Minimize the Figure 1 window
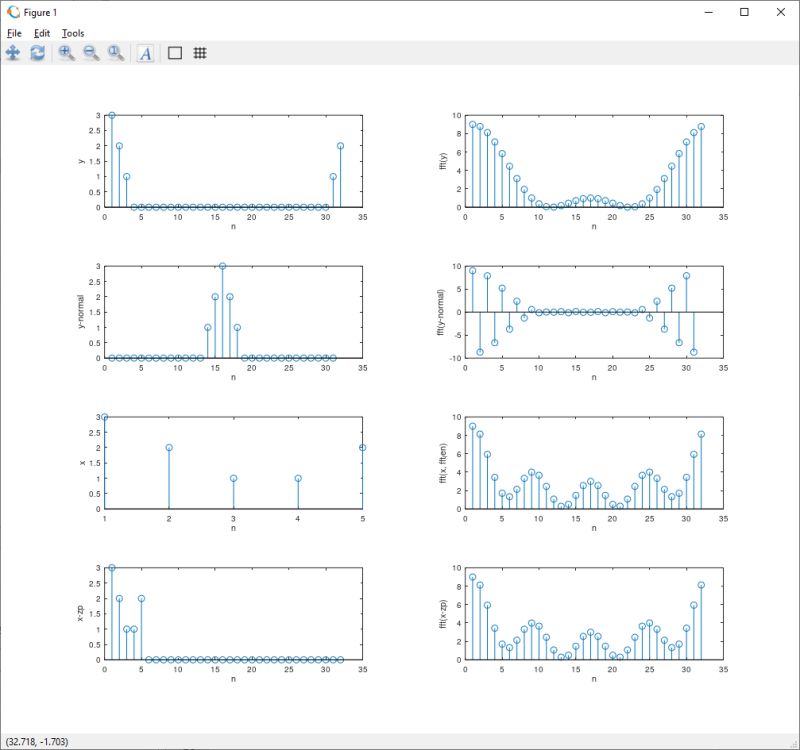Viewport: 800px width, 750px height. pyautogui.click(x=710, y=12)
